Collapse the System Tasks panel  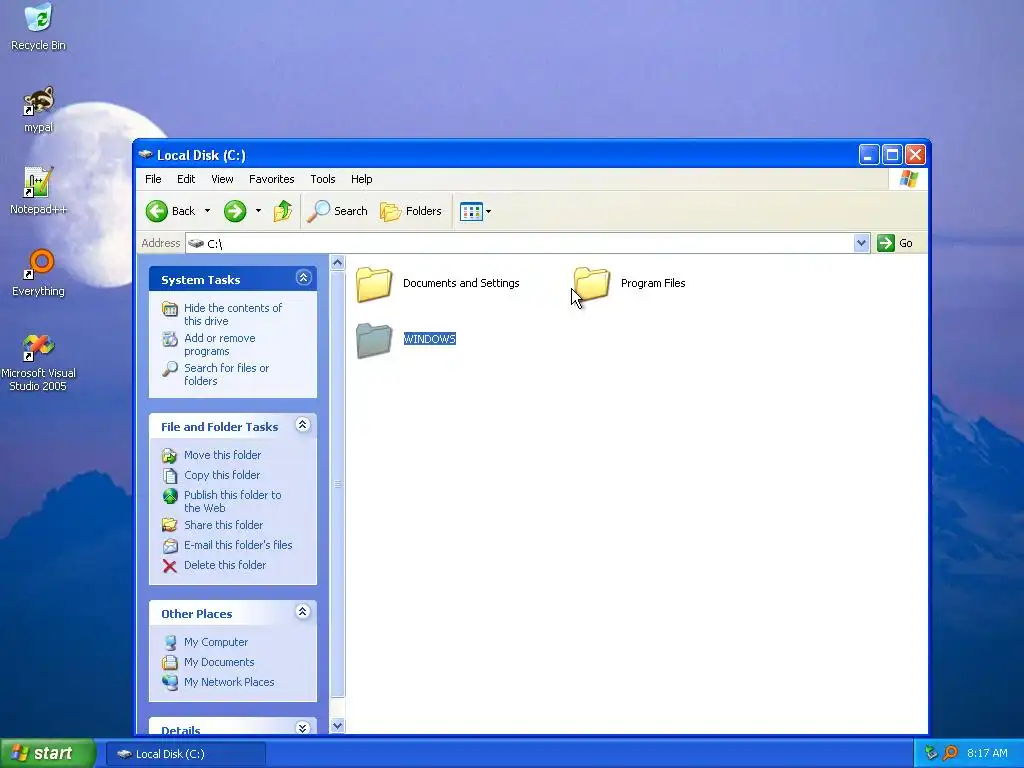[303, 278]
